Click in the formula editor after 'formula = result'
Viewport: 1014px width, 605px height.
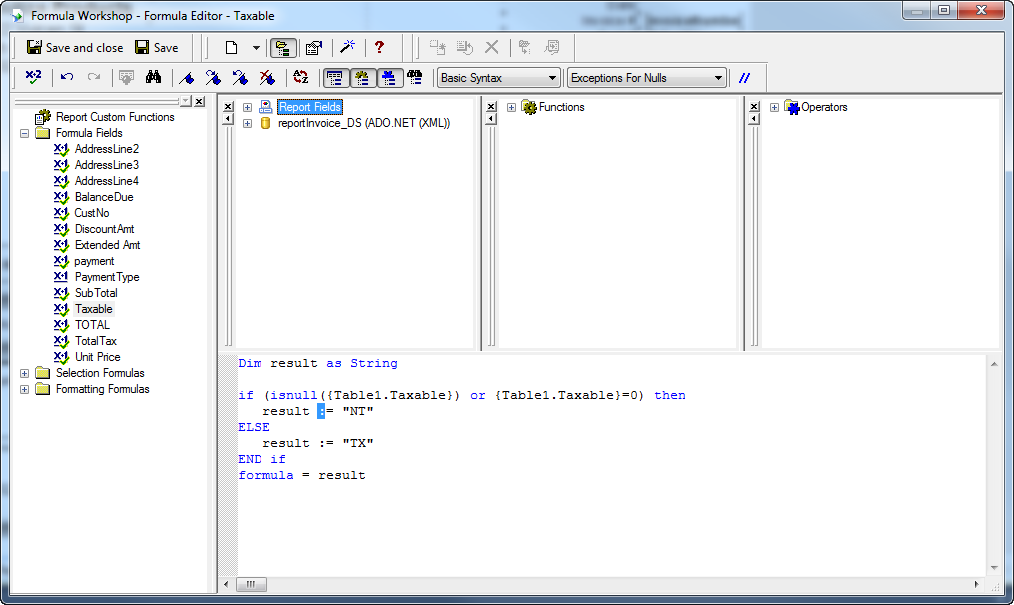[x=367, y=476]
